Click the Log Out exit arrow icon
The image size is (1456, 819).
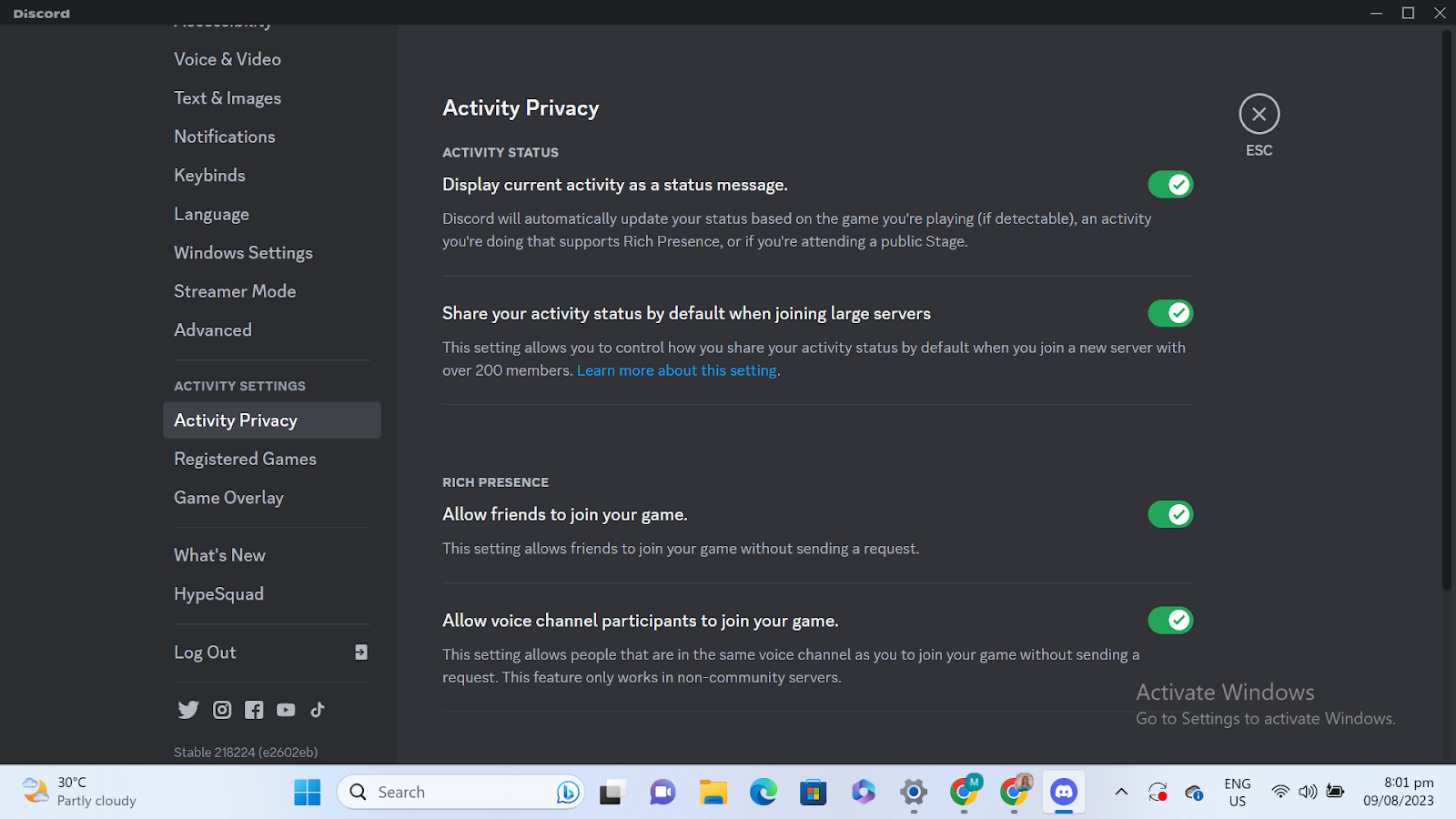point(361,652)
